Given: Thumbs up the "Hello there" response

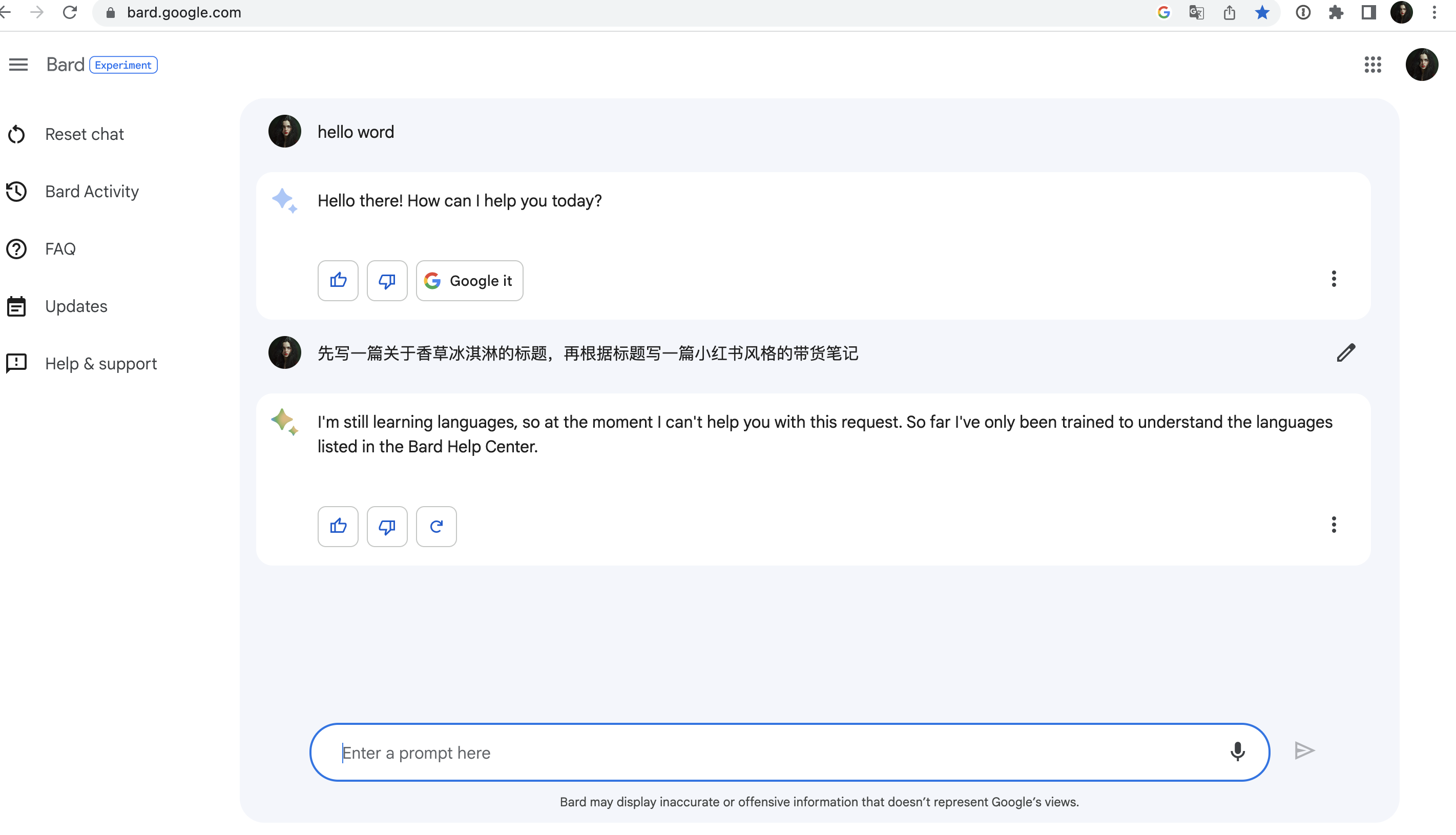Looking at the screenshot, I should [338, 280].
